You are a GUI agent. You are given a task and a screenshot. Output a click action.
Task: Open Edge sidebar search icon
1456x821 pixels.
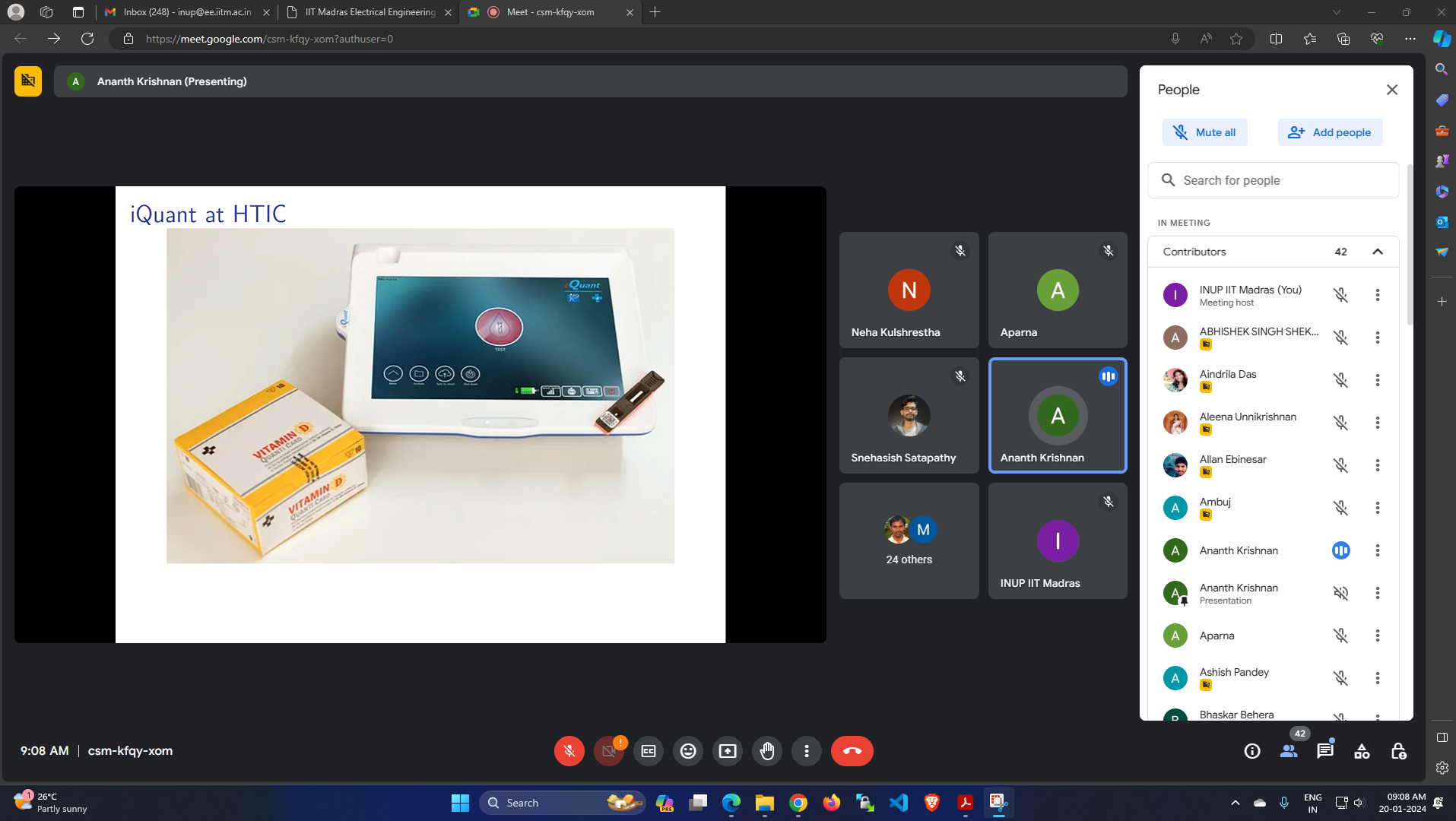click(x=1442, y=69)
